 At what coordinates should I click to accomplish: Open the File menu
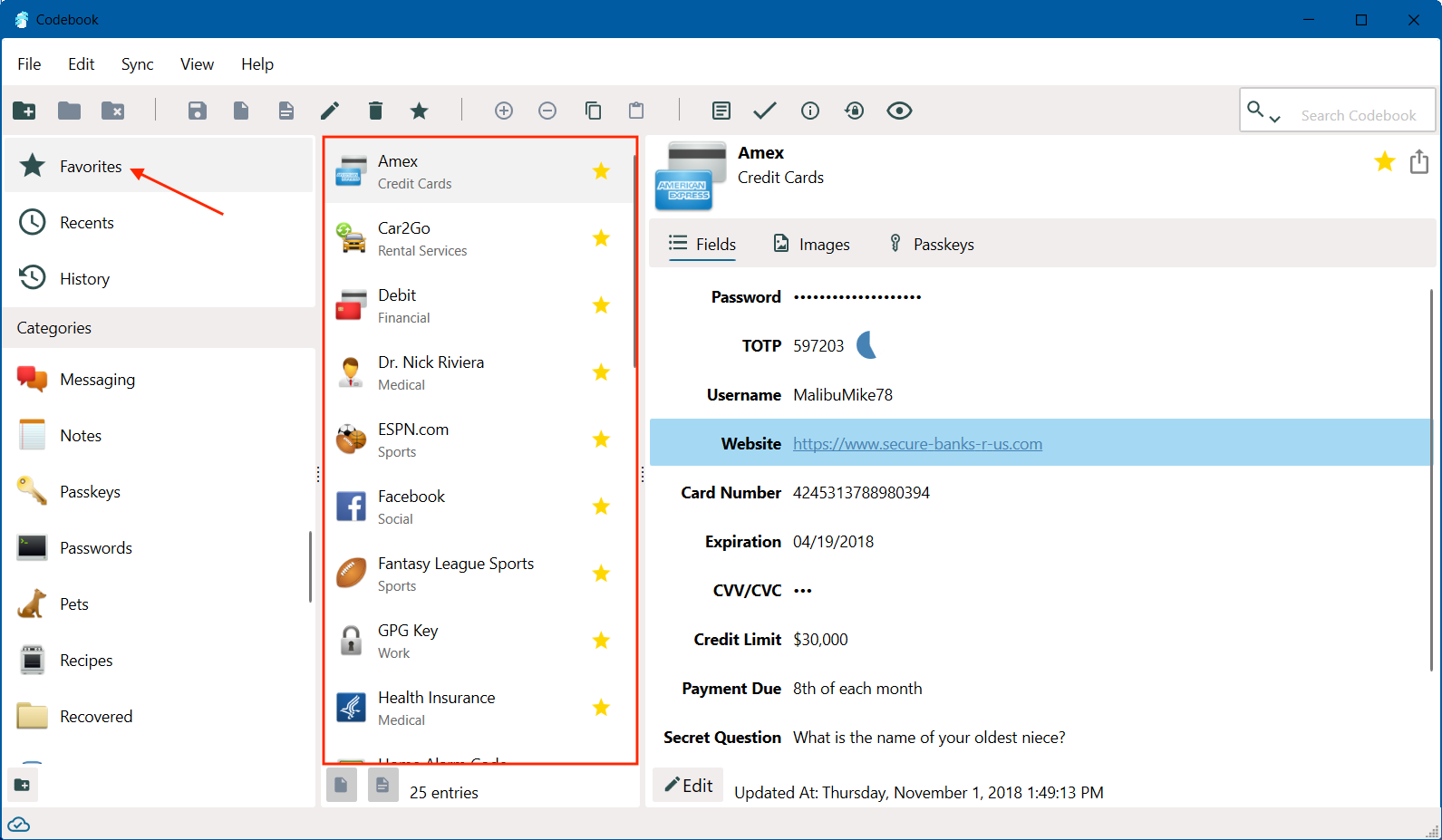click(29, 64)
